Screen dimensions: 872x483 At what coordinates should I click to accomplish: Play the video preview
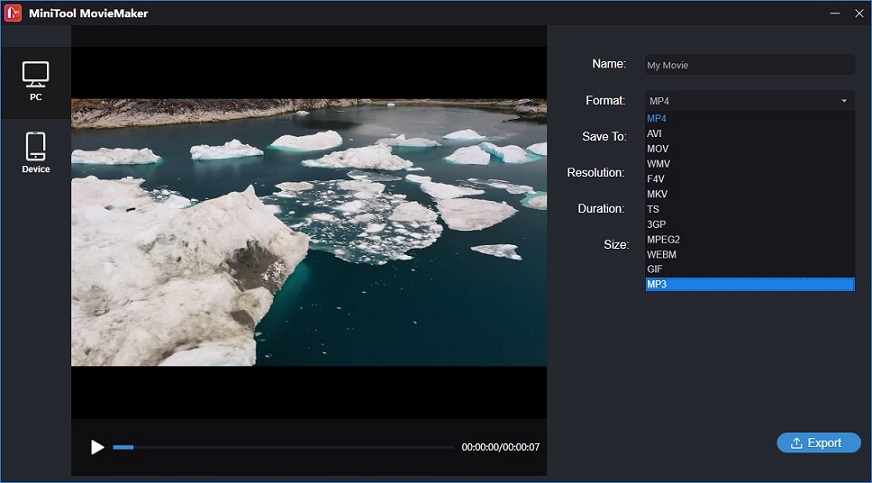tap(97, 447)
